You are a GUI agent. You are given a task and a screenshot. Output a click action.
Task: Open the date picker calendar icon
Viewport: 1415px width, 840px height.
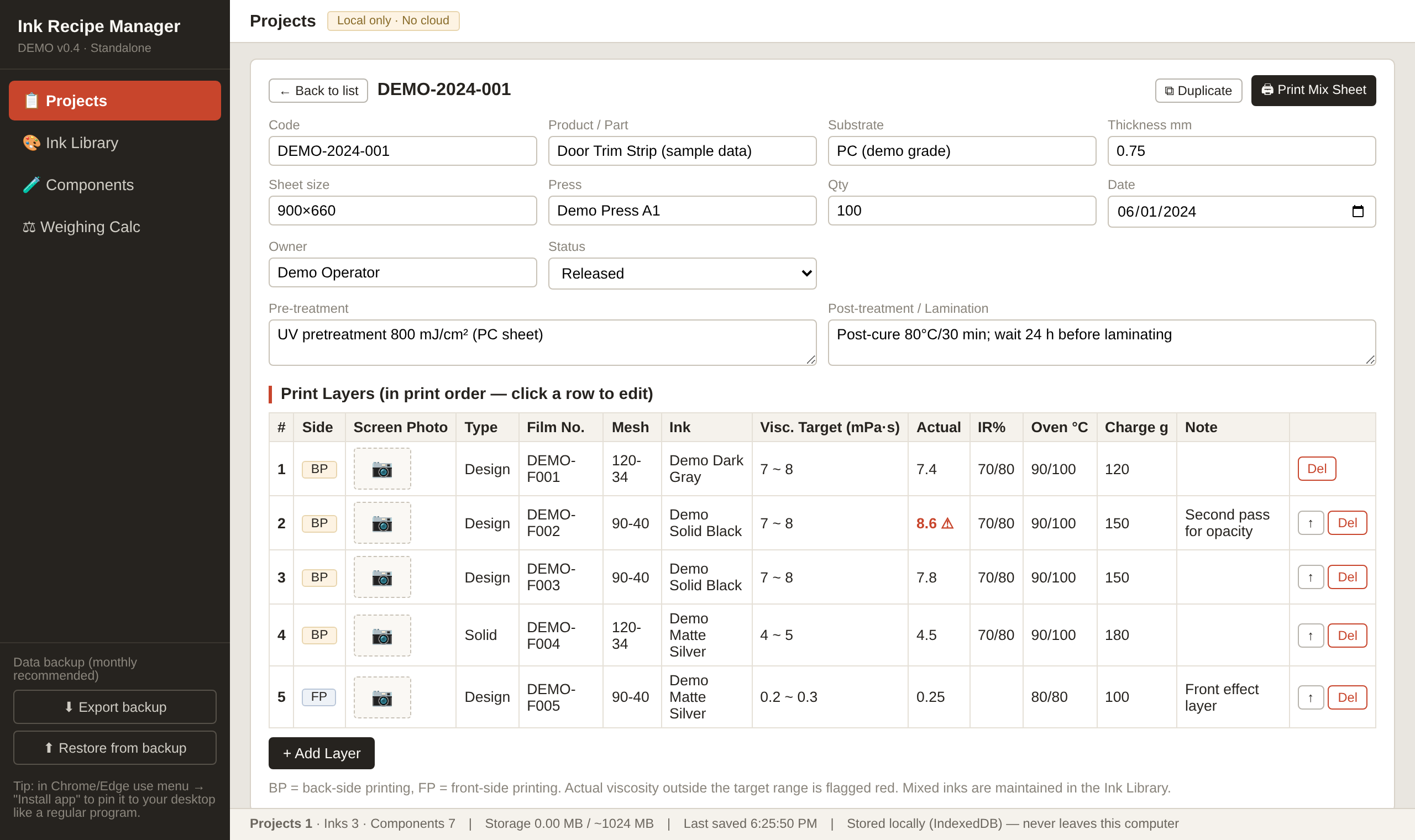tap(1358, 212)
